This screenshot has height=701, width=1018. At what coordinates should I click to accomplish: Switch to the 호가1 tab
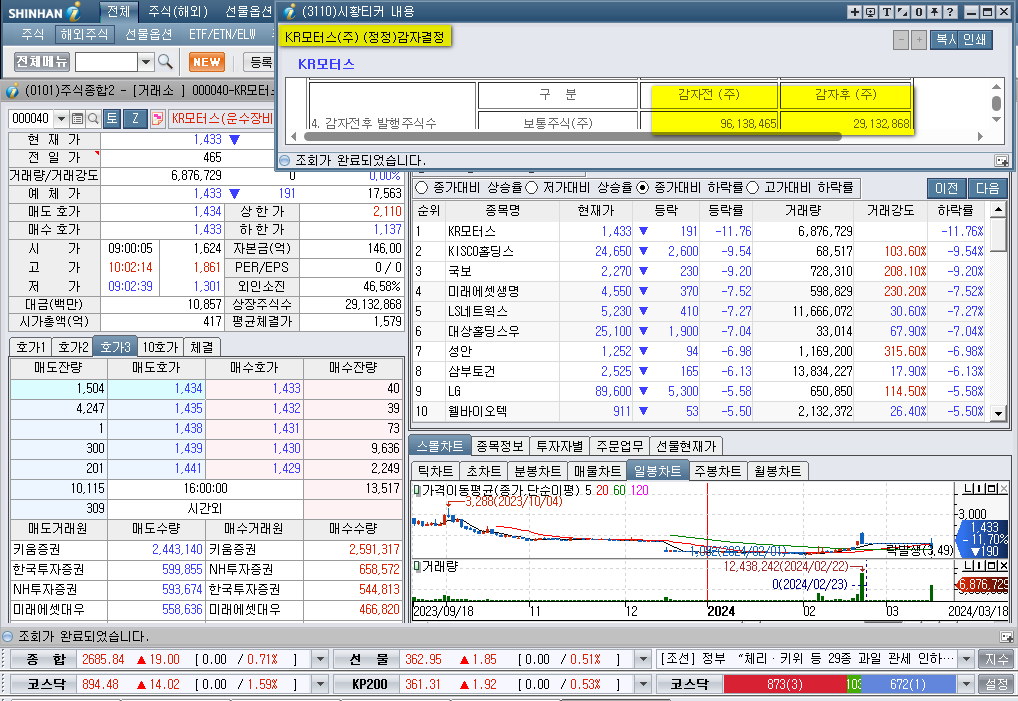[x=31, y=347]
